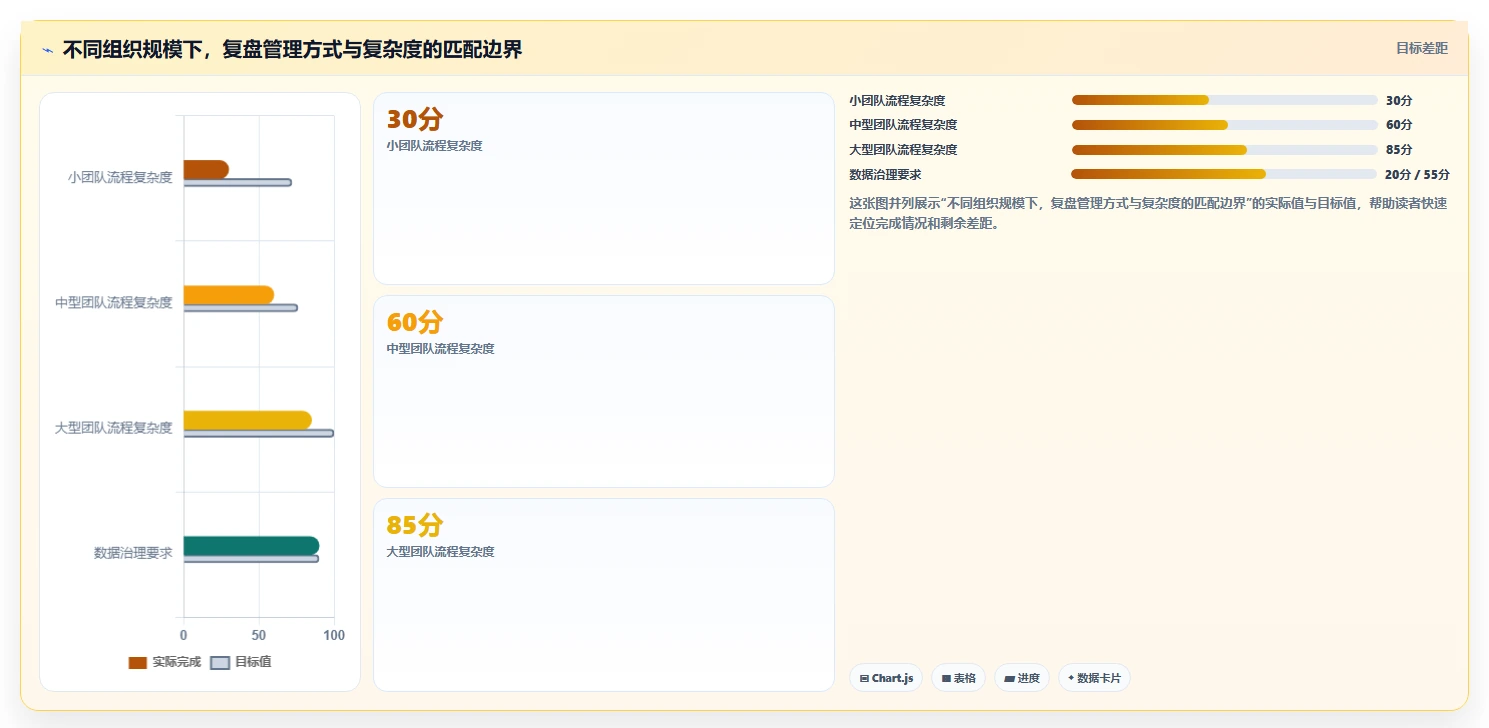Click the 小团队流程复杂度 chart axis label

[x=120, y=177]
